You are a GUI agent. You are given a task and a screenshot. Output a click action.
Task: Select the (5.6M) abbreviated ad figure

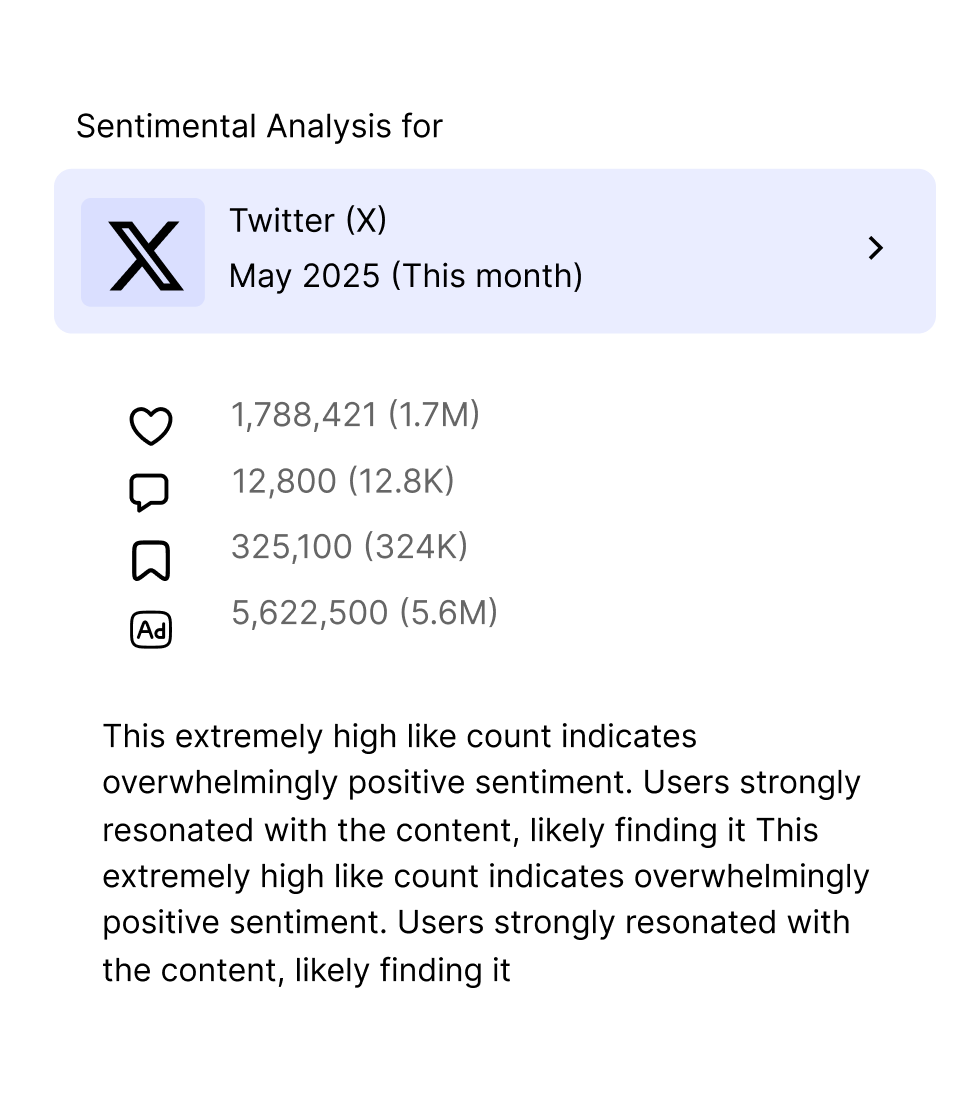click(448, 613)
